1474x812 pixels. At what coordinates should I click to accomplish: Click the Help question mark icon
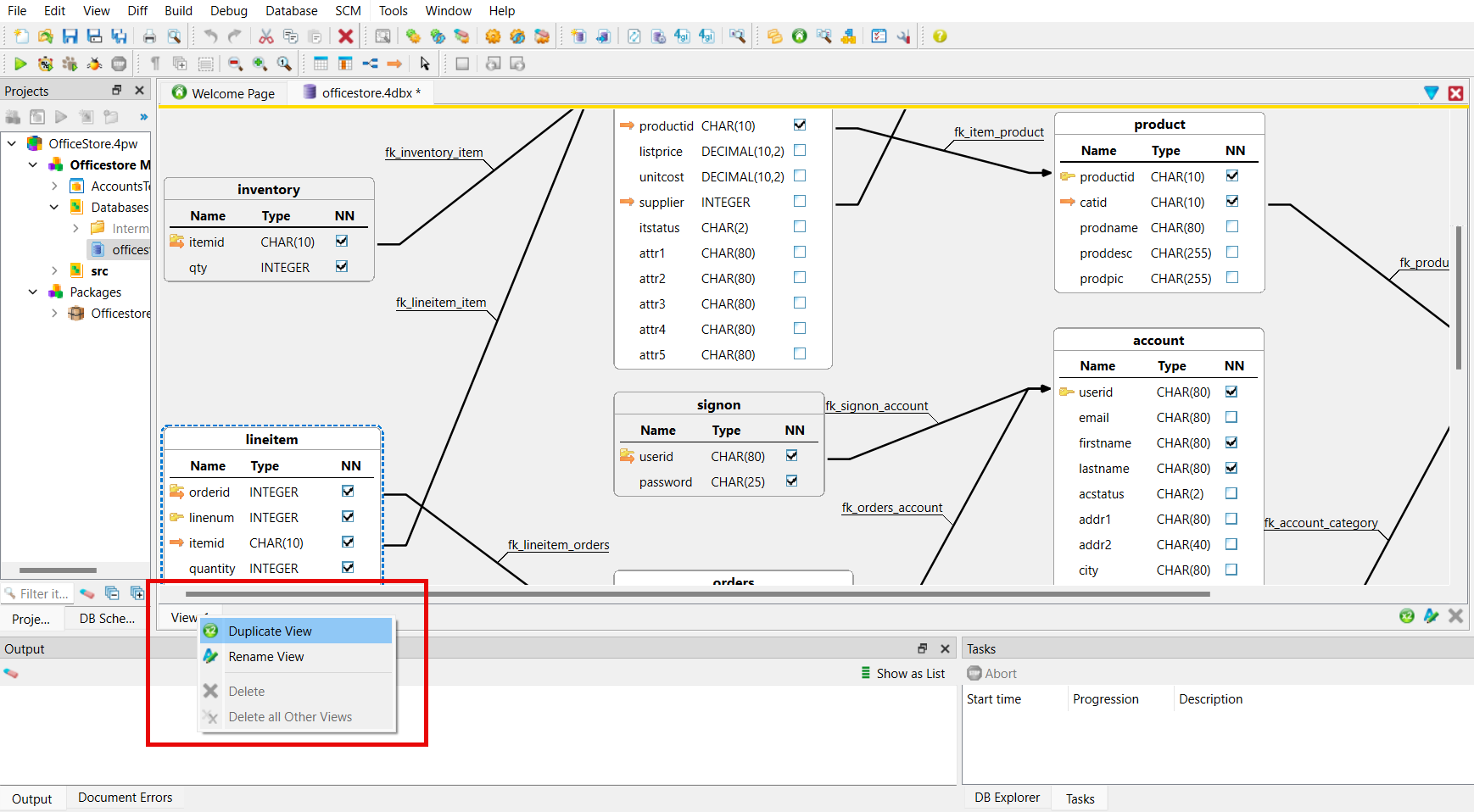tap(939, 36)
